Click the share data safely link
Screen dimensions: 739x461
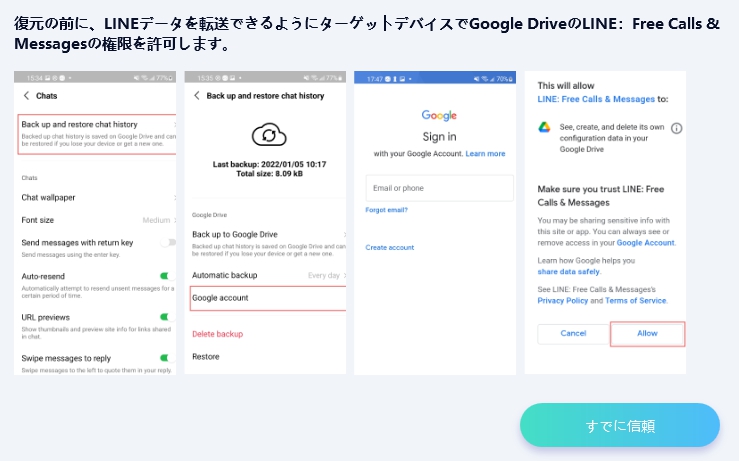pyautogui.click(x=568, y=272)
